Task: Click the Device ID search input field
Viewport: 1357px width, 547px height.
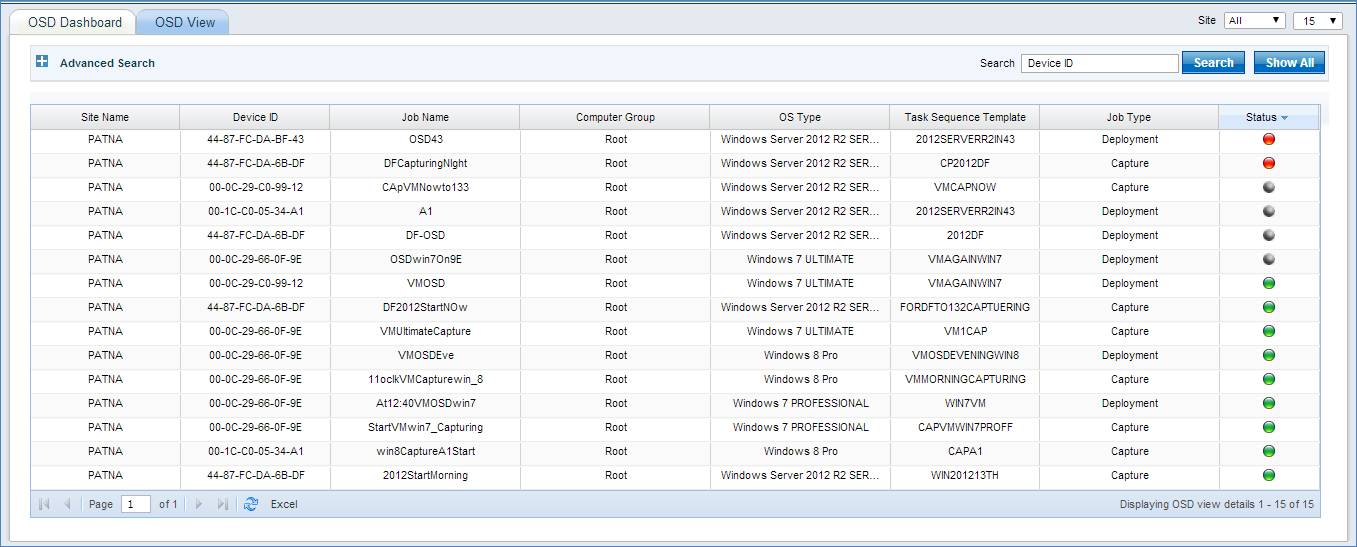Action: click(x=1099, y=63)
